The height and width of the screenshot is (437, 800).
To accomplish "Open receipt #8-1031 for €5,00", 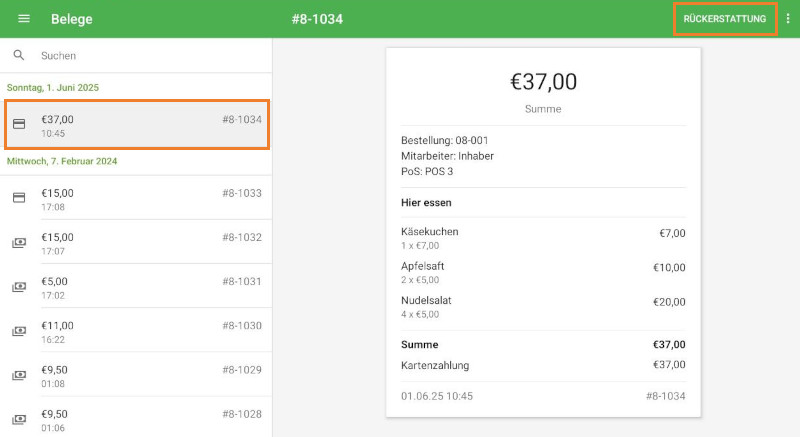I will (x=137, y=287).
